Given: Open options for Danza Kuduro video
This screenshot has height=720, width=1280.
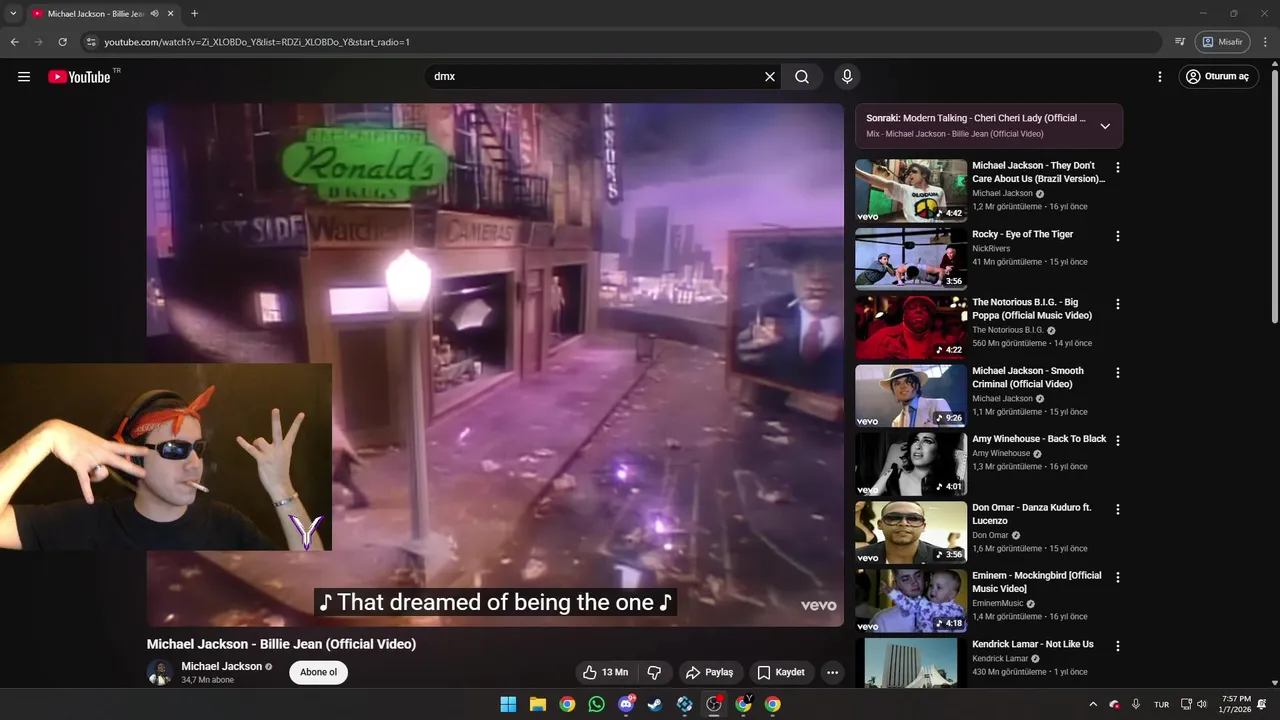Looking at the screenshot, I should (1118, 509).
